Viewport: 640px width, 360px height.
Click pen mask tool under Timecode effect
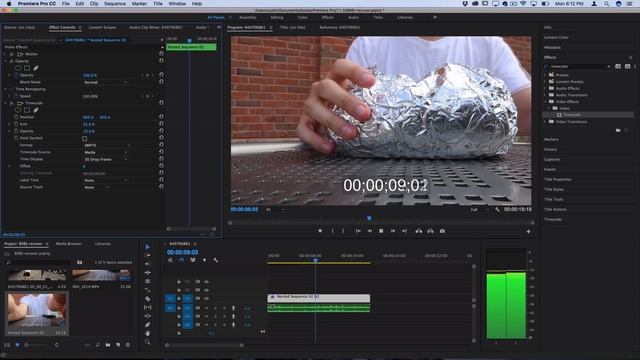point(36,110)
